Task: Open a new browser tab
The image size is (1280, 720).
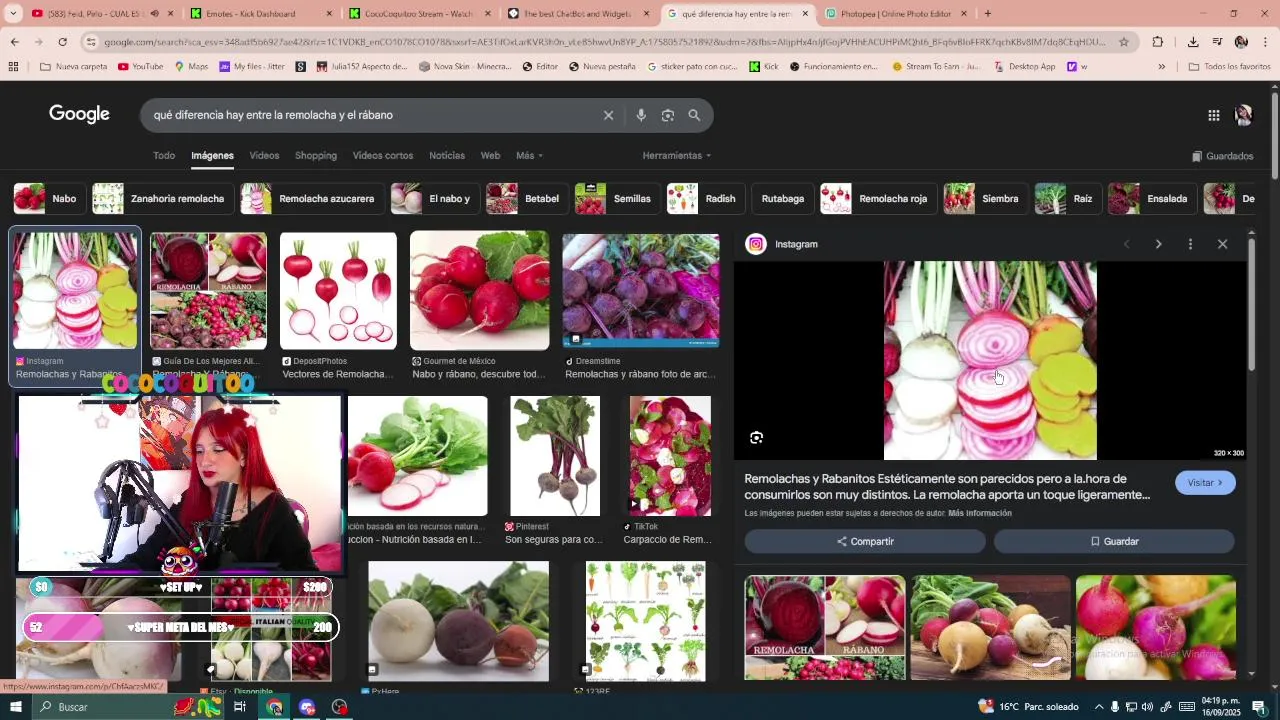Action: 988,14
